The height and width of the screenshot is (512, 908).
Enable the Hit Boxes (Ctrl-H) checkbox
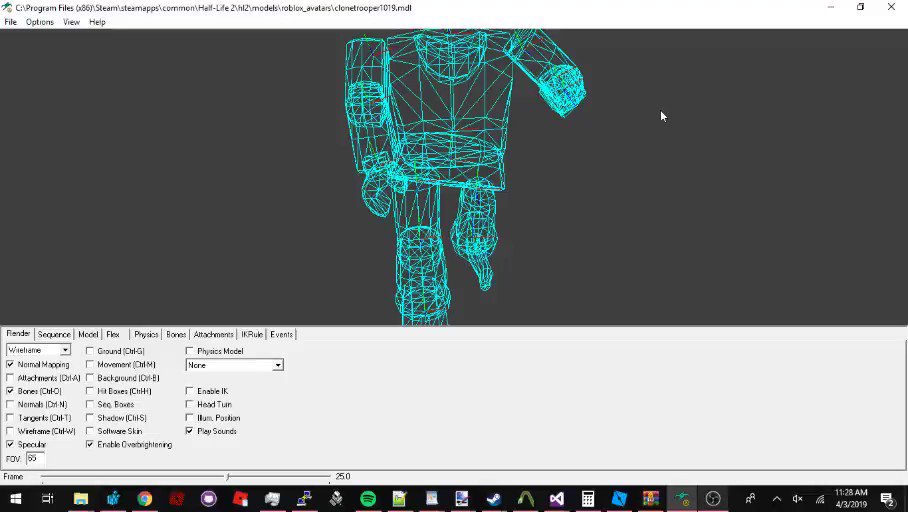[x=90, y=391]
